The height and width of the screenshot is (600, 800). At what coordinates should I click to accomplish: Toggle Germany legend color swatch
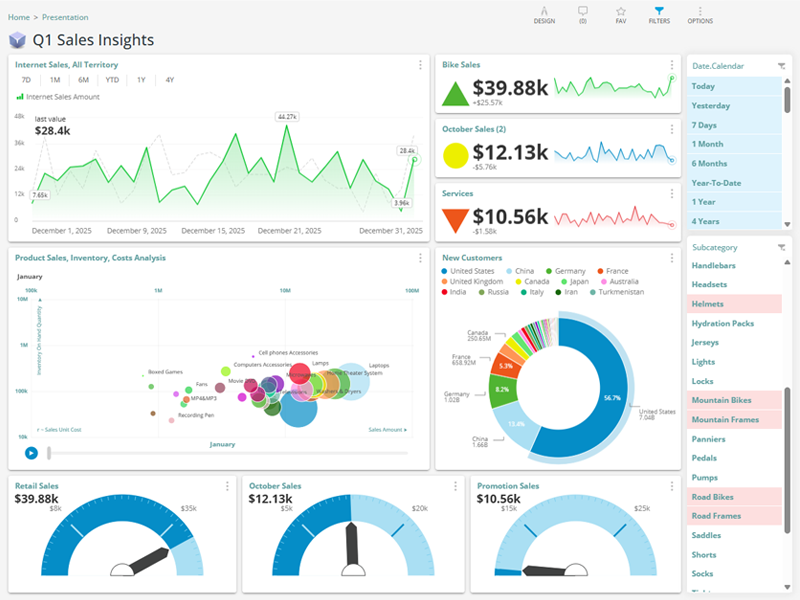[549, 271]
